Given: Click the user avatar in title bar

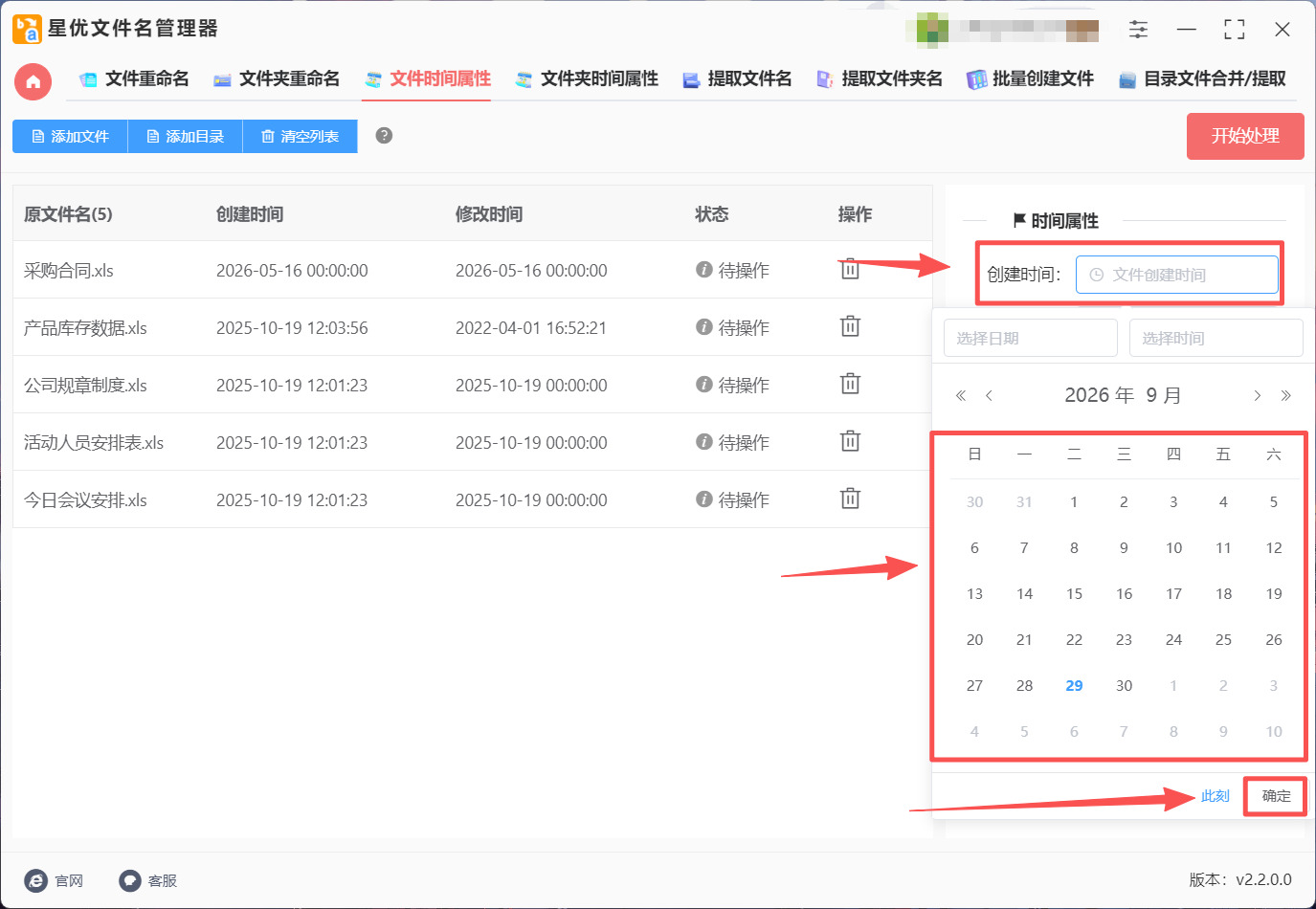Looking at the screenshot, I should (x=932, y=30).
